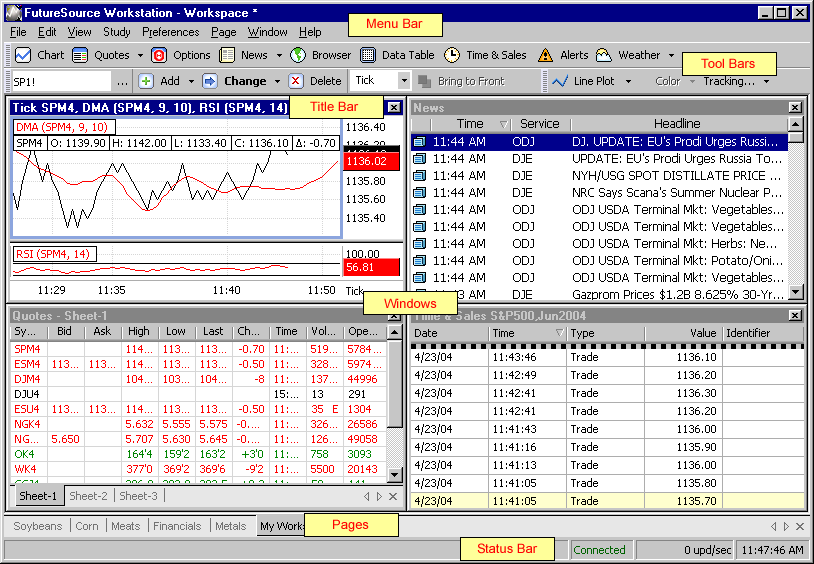This screenshot has height=564, width=814.
Task: Click the News scrollbar down arrow
Action: pos(795,292)
